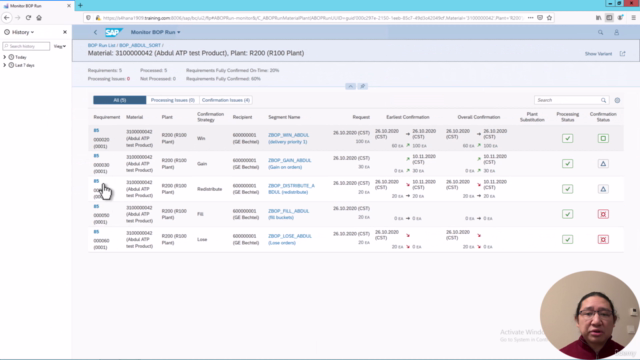
Task: Open the browser library icon
Action: (x=598, y=18)
